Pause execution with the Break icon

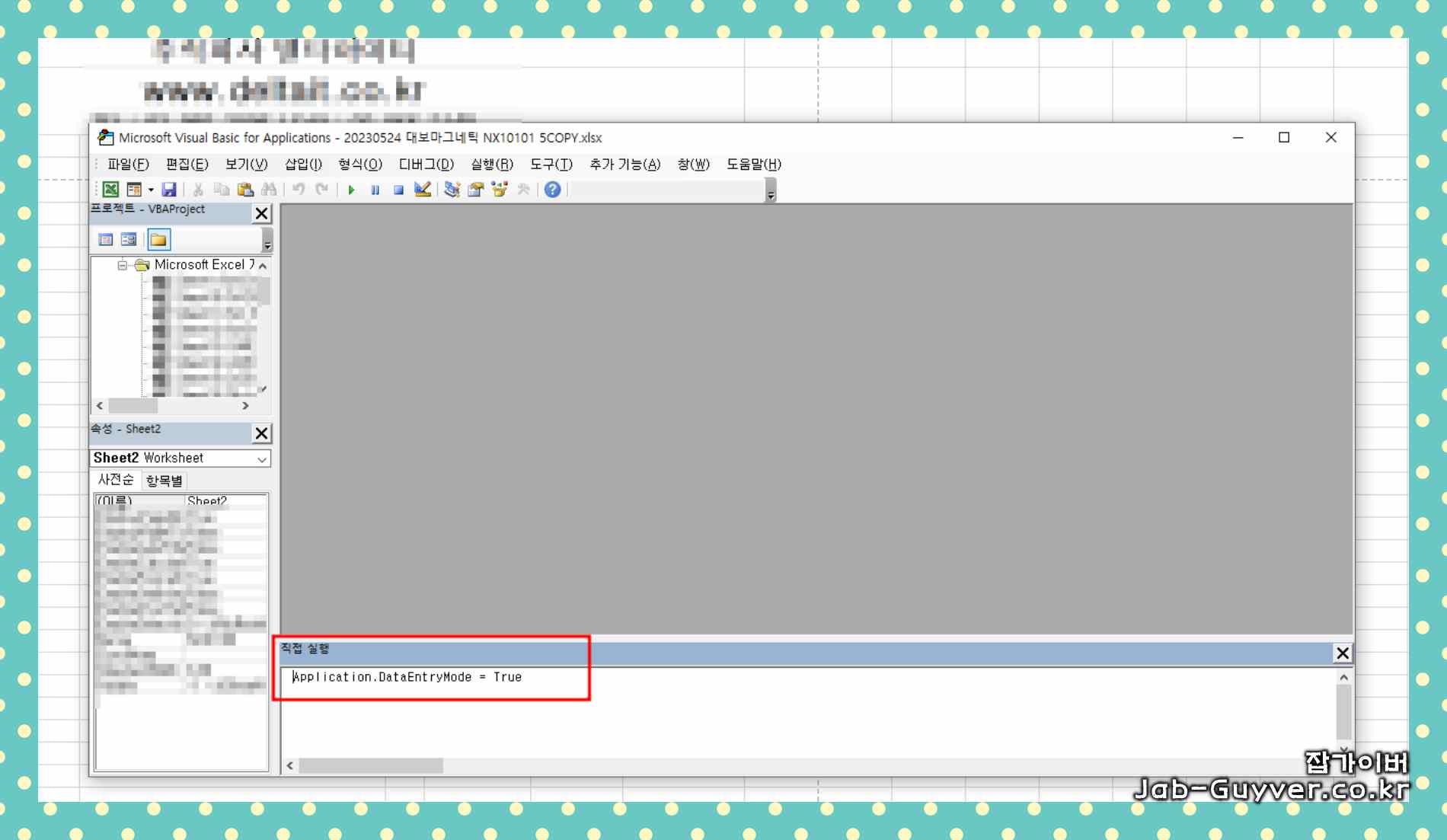375,190
